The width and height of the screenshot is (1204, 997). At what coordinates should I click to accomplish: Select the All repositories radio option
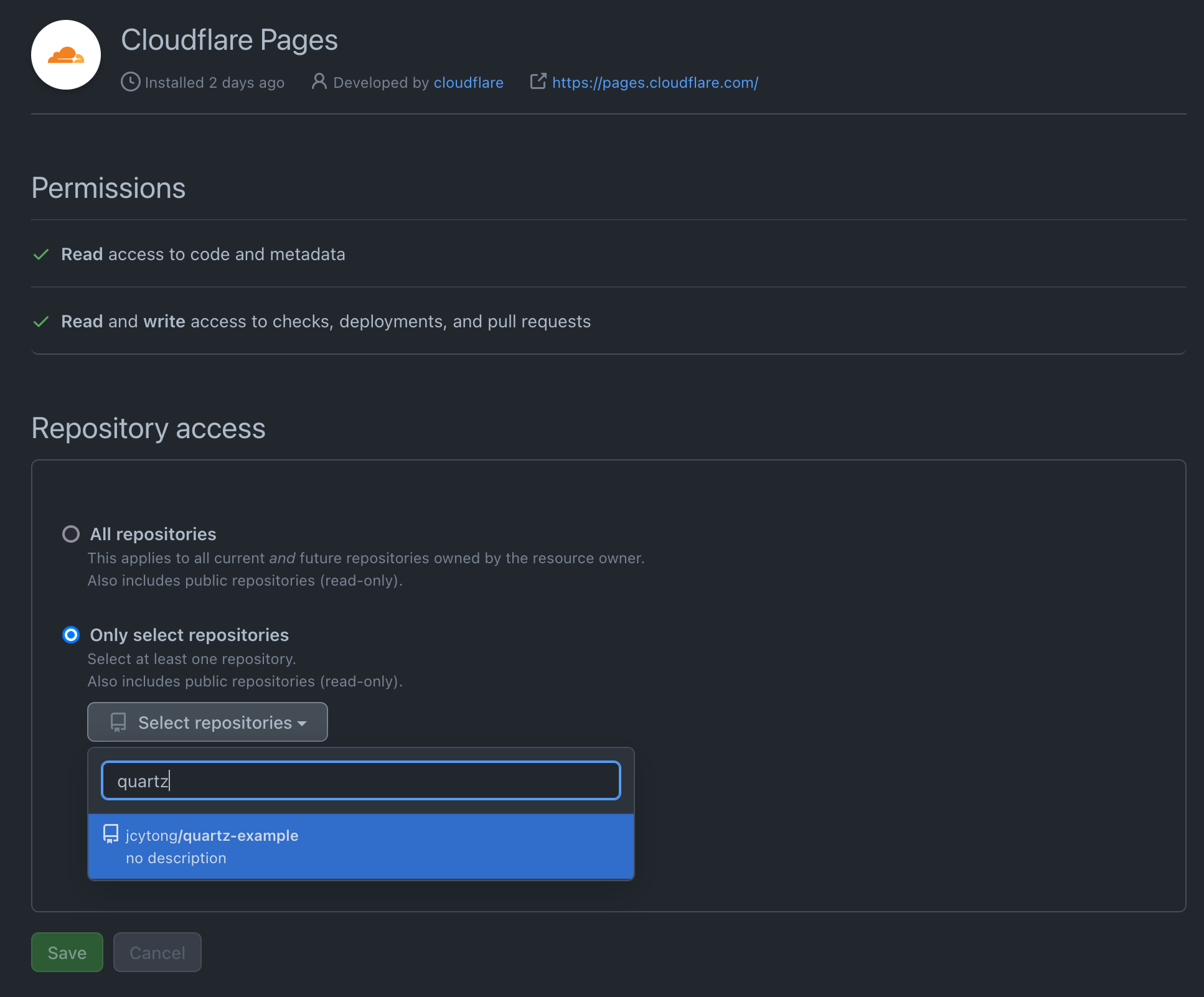[x=71, y=534]
